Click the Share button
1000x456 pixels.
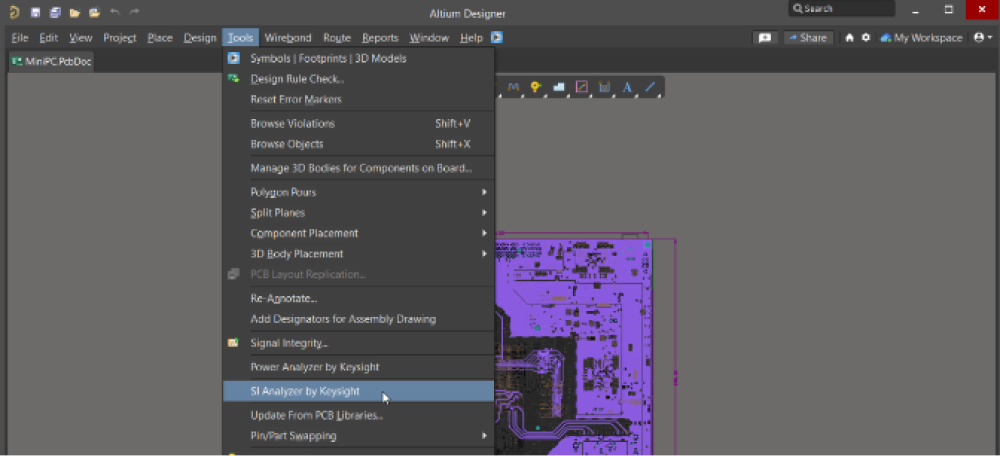[x=807, y=38]
